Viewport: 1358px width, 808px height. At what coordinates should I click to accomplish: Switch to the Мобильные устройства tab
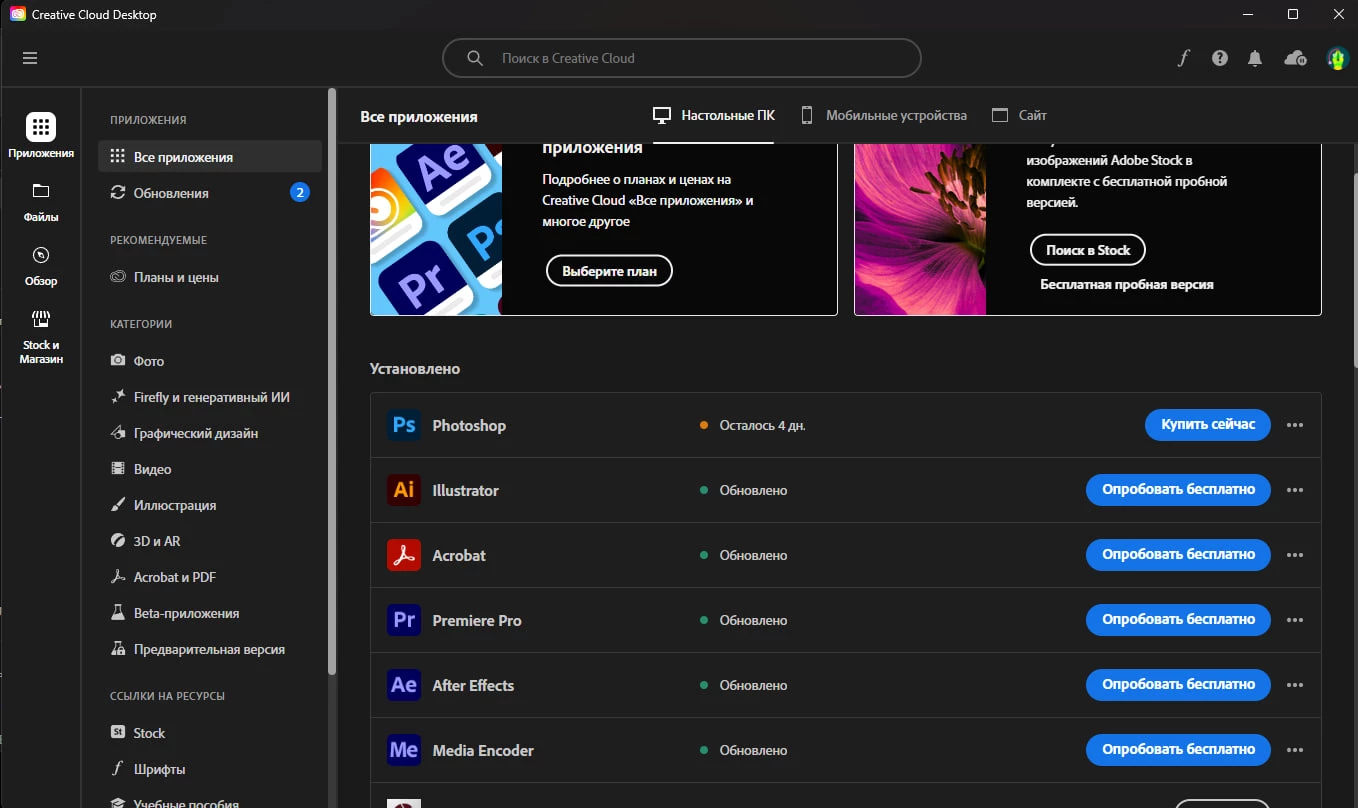883,116
